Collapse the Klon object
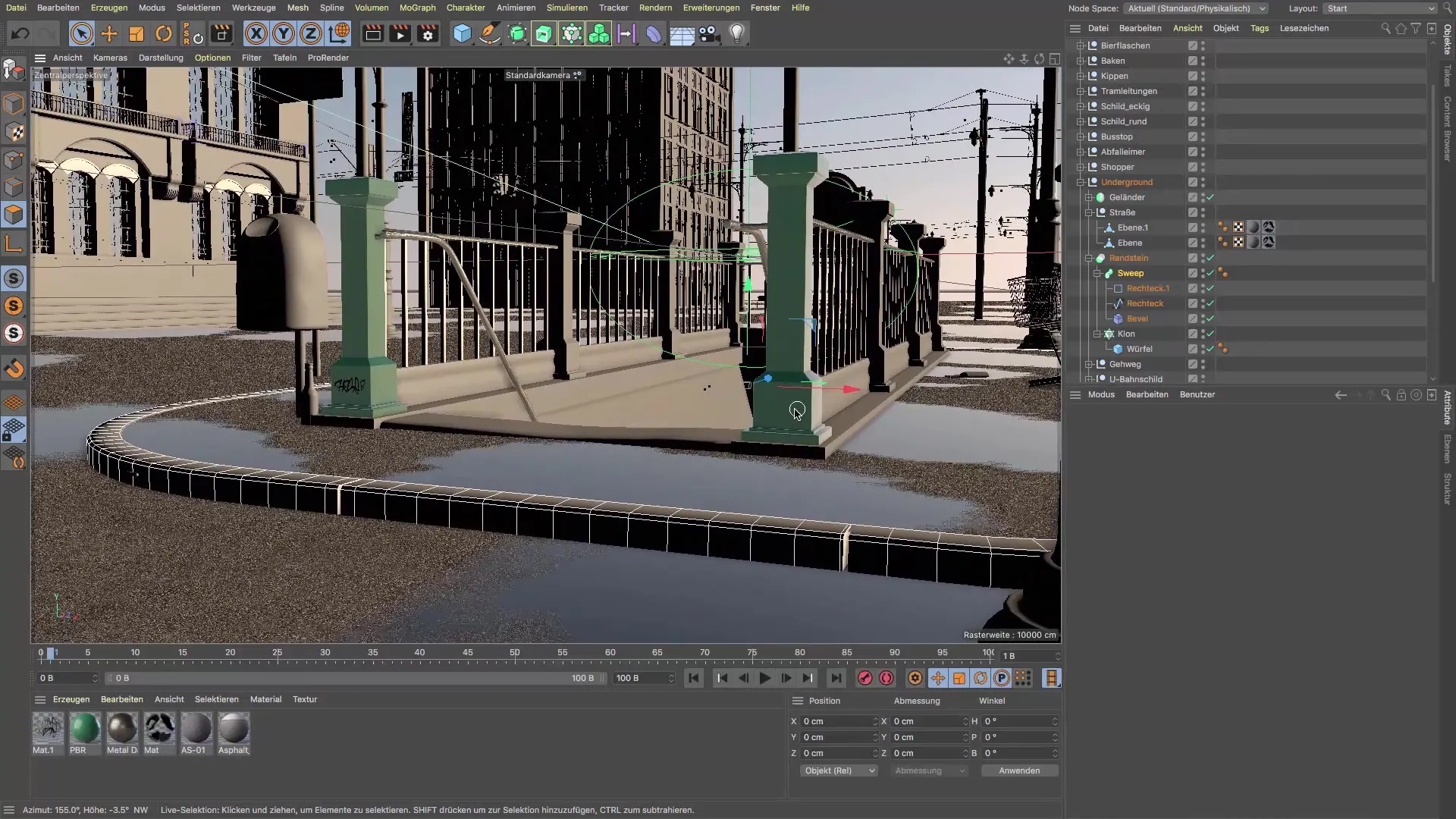Image resolution: width=1456 pixels, height=819 pixels. click(x=1097, y=334)
